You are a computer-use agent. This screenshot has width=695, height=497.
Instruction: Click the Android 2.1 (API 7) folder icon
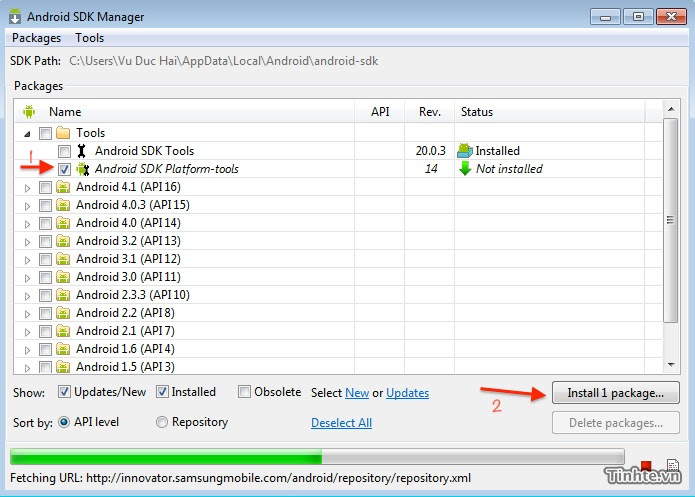point(63,331)
